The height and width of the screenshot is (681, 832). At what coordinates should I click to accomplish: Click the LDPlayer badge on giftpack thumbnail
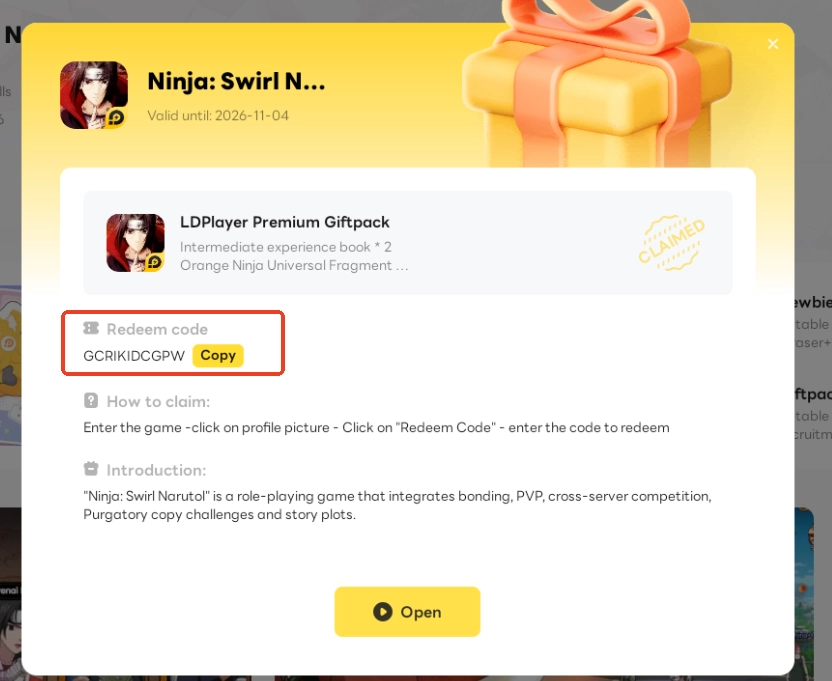click(154, 262)
